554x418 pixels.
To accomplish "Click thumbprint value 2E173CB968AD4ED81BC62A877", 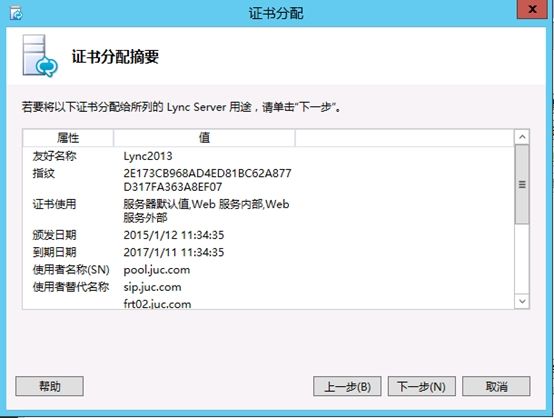I will pos(207,173).
